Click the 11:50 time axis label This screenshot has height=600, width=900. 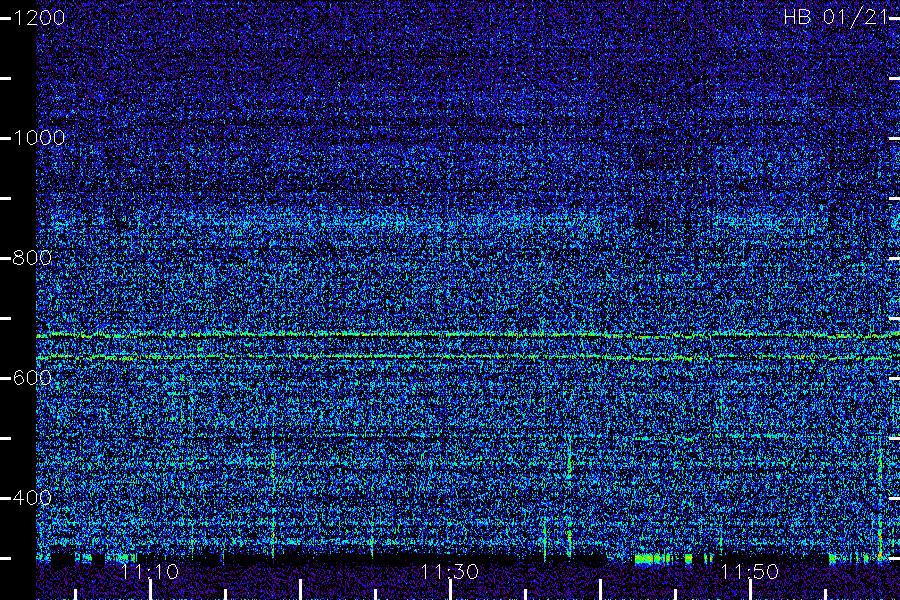click(750, 571)
